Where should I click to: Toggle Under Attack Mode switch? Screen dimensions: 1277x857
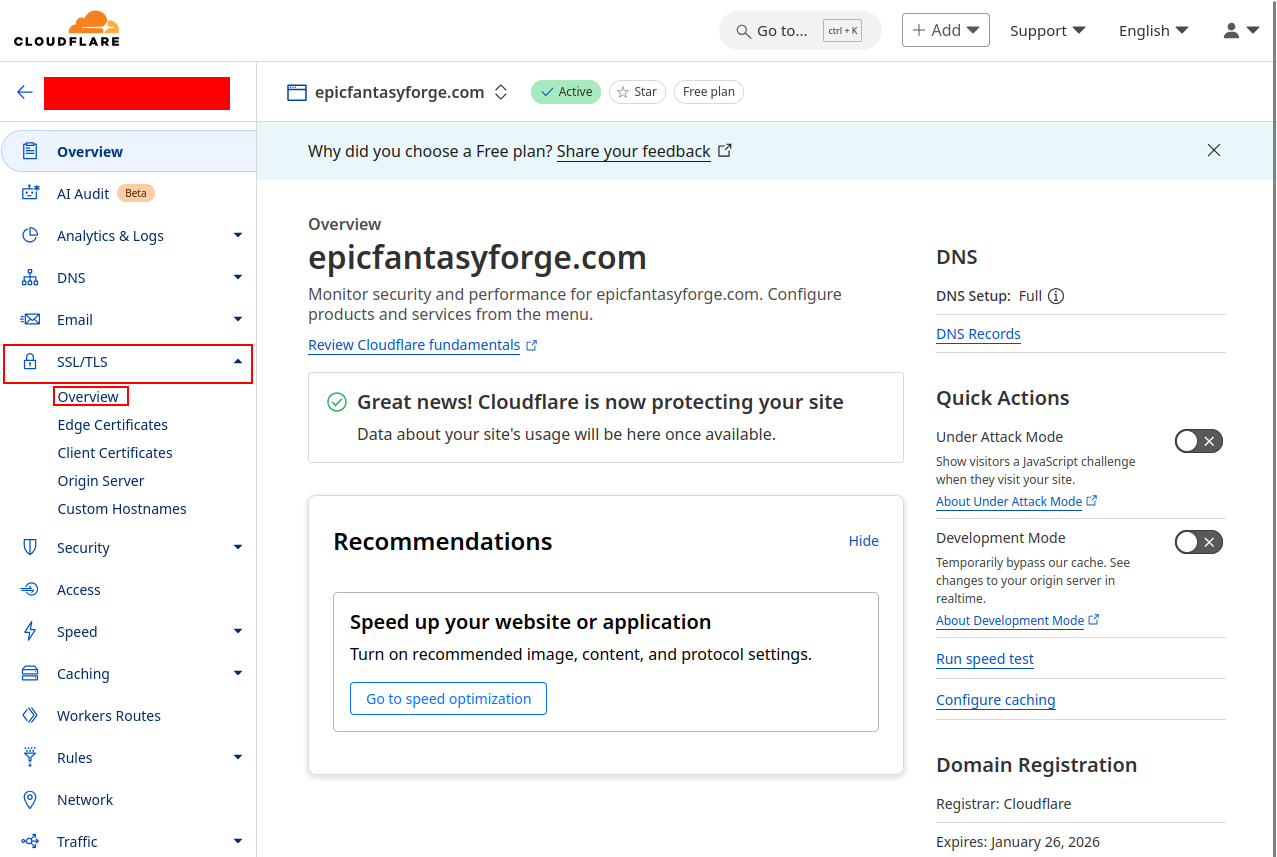click(1198, 441)
